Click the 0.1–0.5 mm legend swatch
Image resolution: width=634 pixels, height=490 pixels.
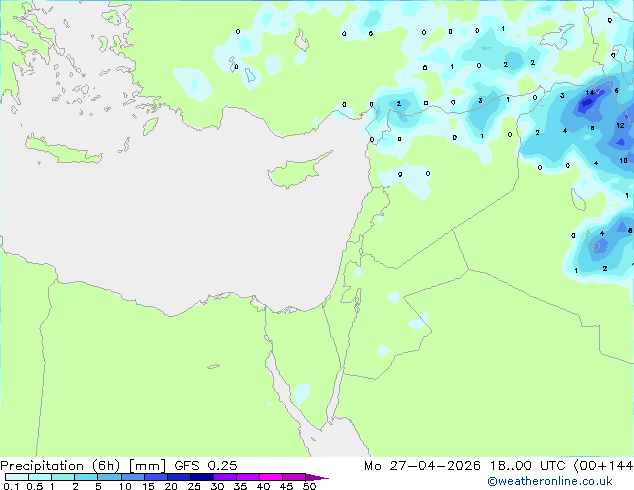click(x=17, y=477)
